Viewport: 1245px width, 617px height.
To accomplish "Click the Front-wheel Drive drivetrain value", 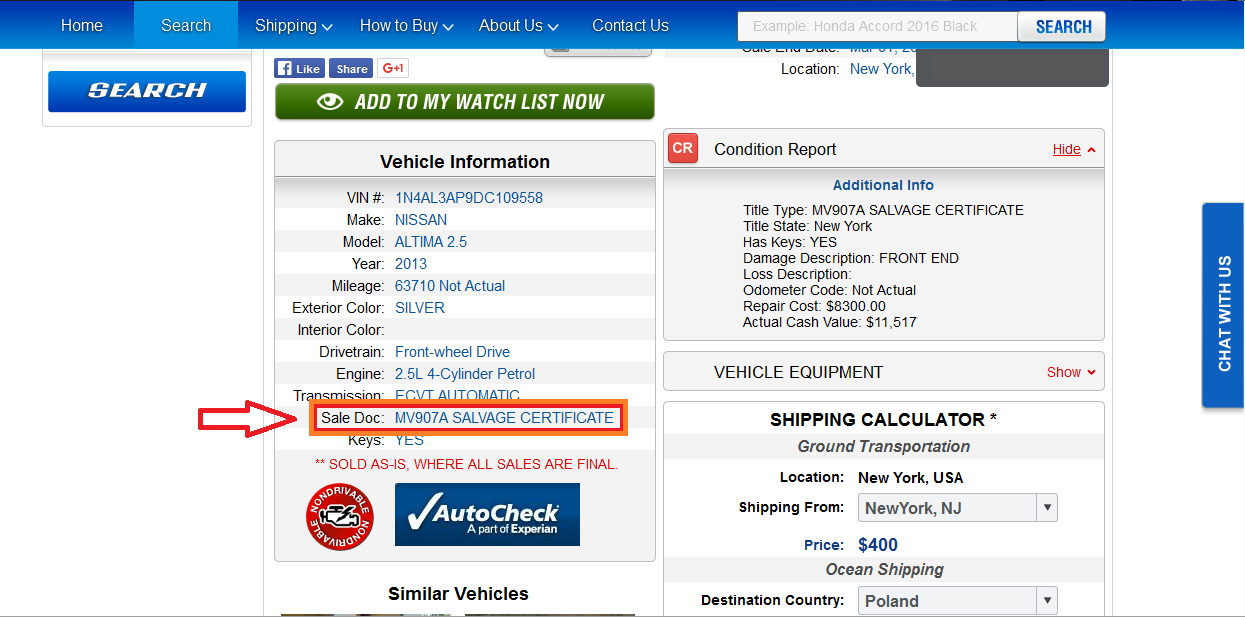I will (452, 352).
